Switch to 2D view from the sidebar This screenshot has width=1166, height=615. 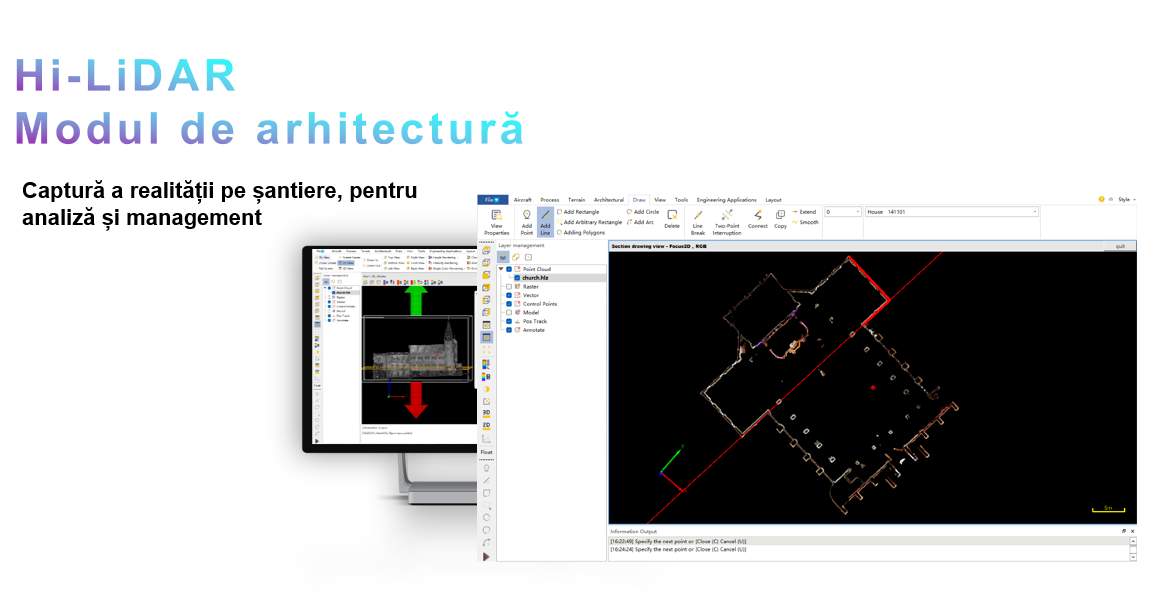[x=486, y=425]
